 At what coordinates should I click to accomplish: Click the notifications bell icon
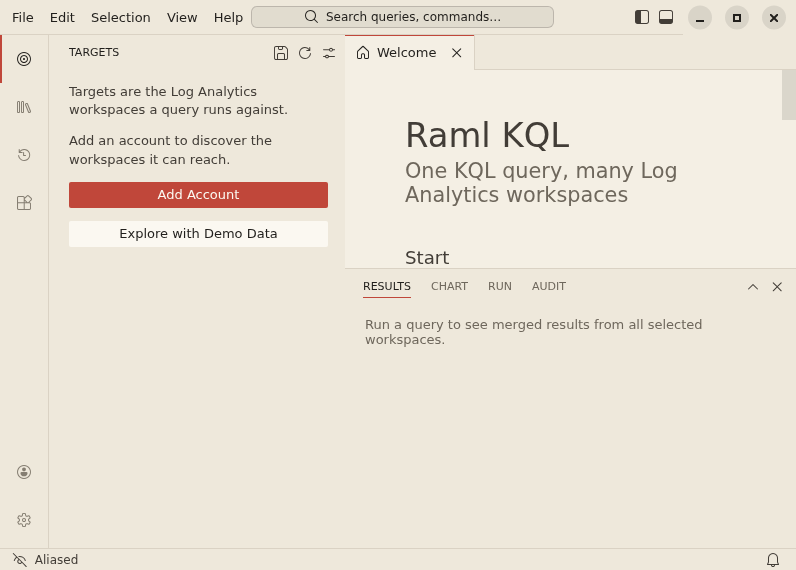(x=773, y=559)
